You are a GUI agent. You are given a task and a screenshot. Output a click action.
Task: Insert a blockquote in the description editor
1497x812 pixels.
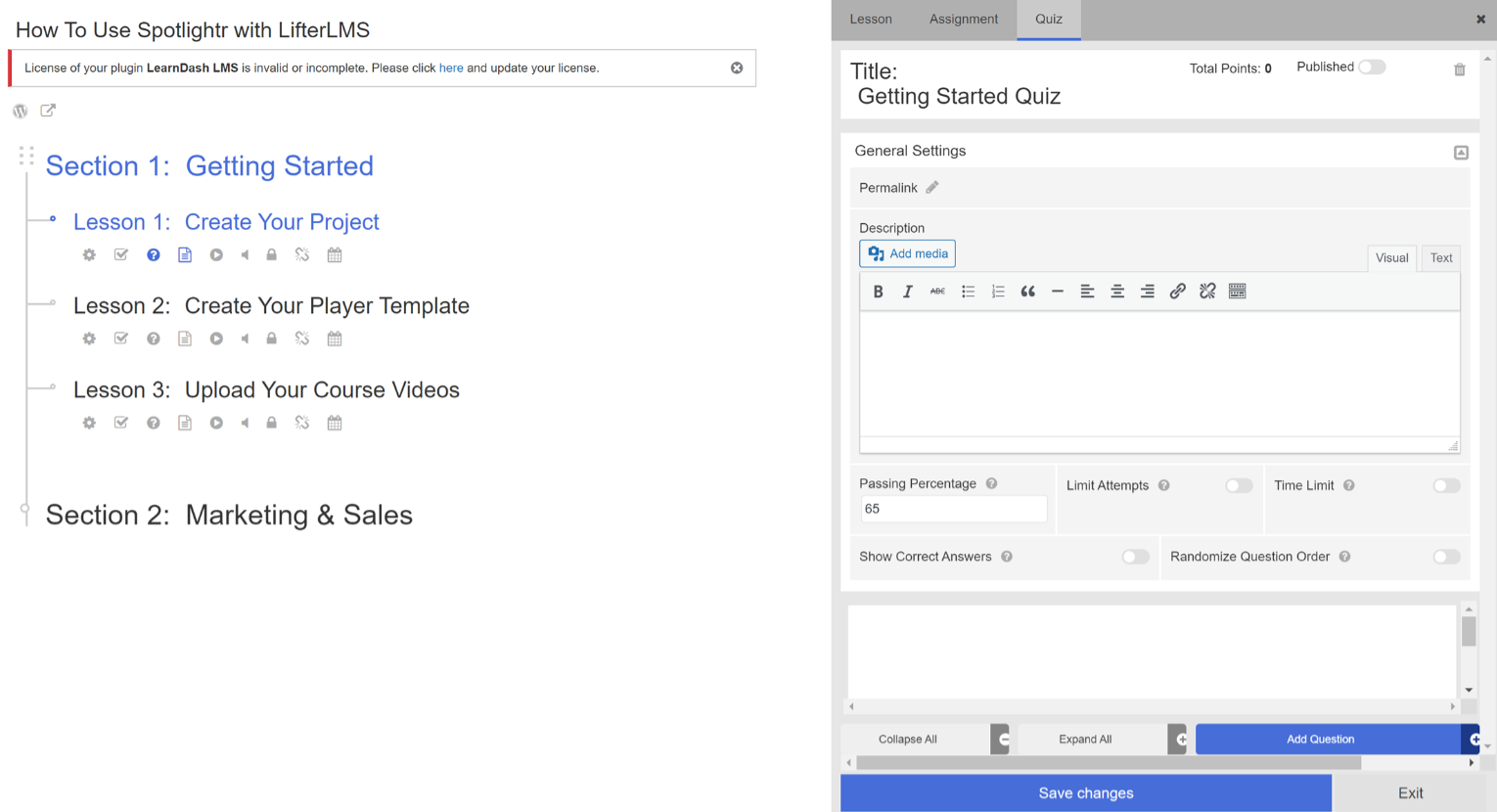click(x=1027, y=292)
